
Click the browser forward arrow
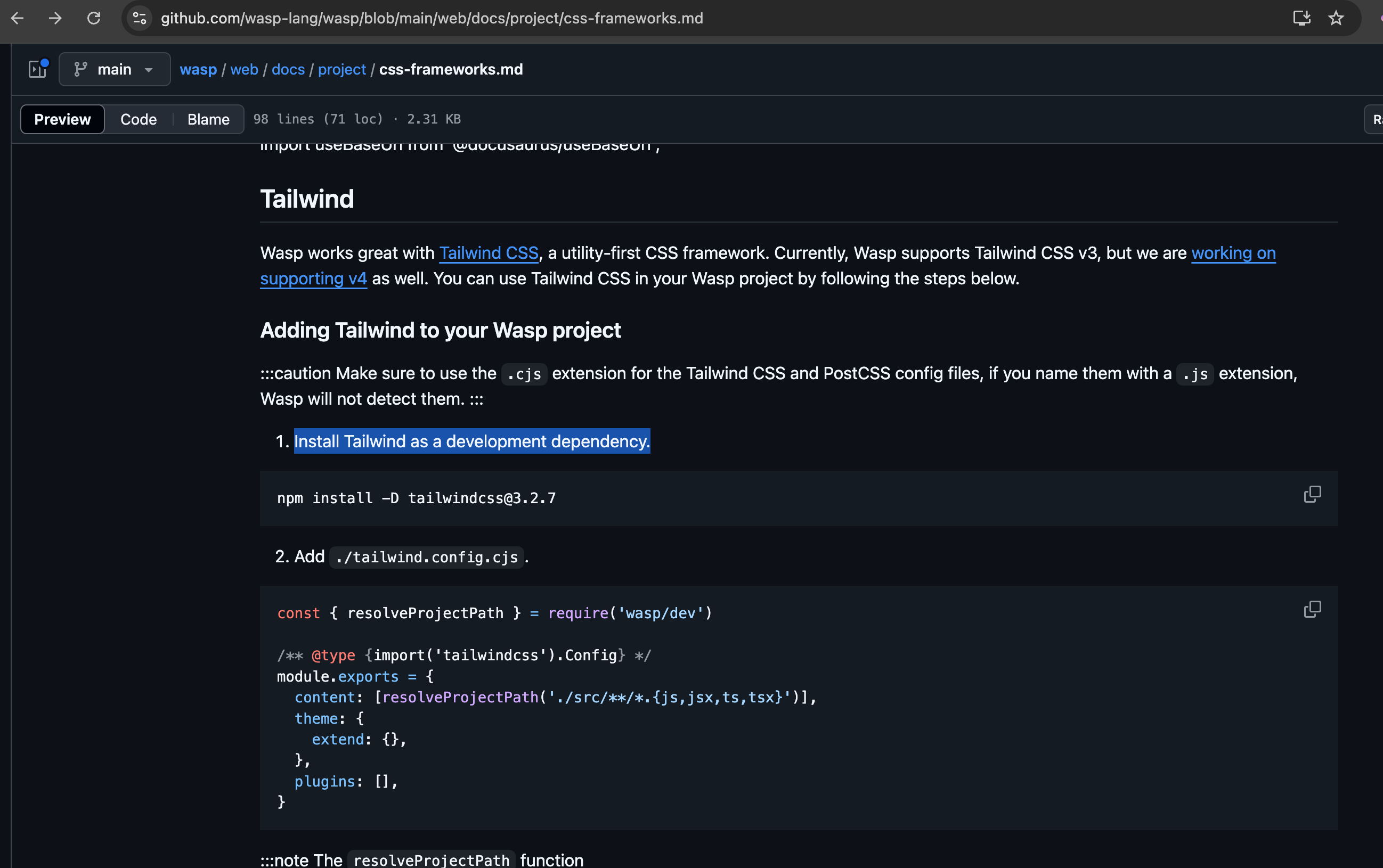pos(55,18)
